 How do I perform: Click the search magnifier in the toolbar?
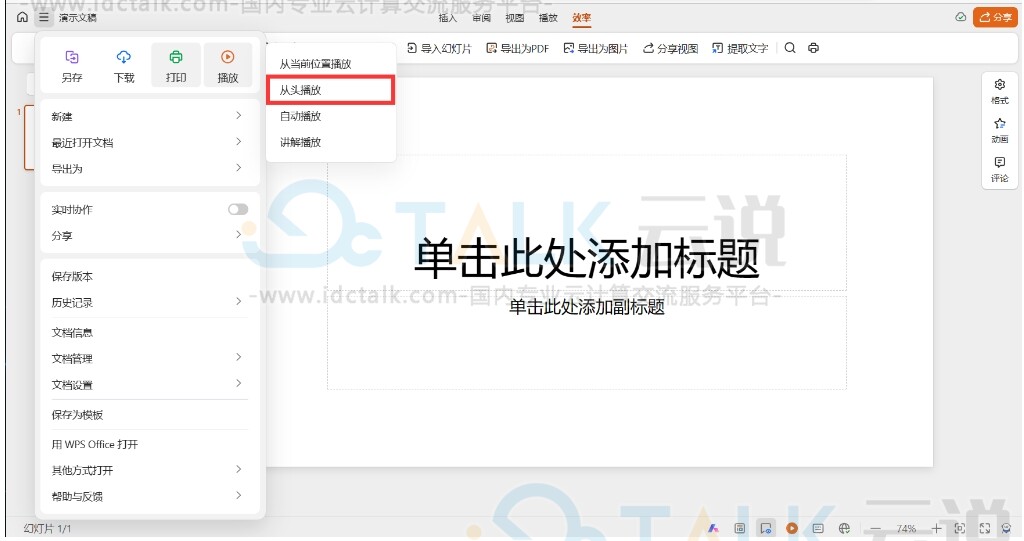790,48
